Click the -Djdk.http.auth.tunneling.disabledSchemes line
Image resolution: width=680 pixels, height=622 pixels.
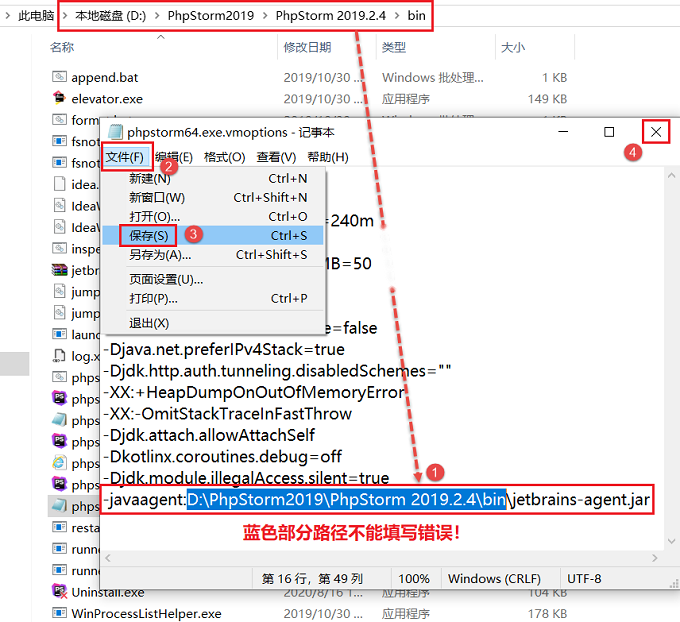277,371
